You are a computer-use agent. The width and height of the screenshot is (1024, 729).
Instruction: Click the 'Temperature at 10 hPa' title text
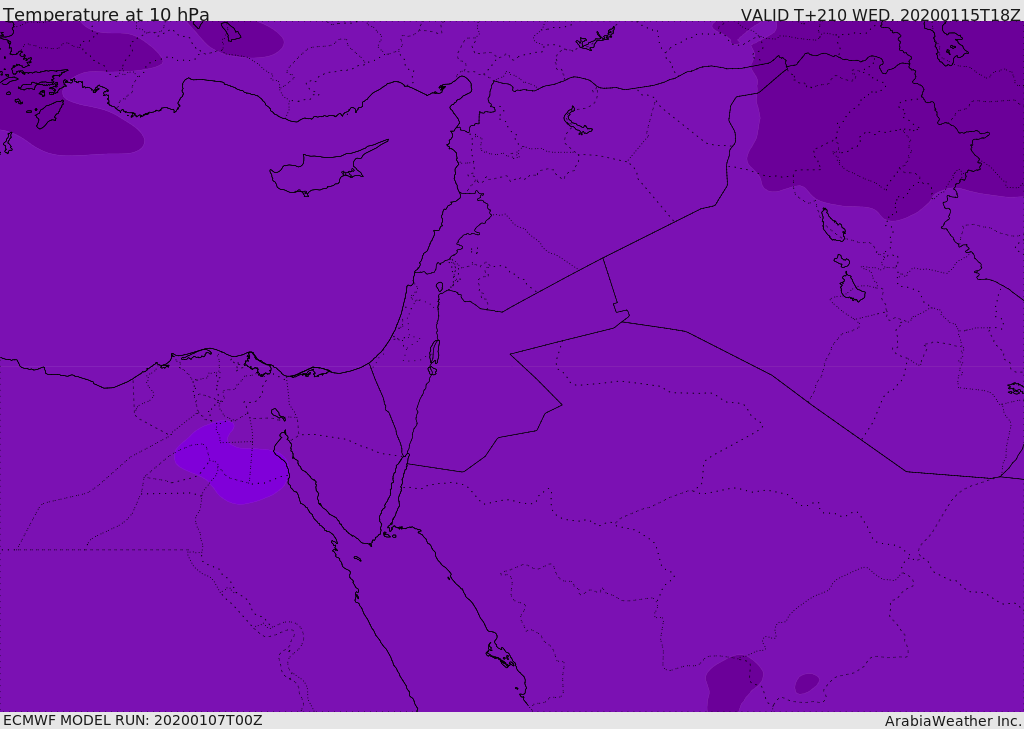106,14
